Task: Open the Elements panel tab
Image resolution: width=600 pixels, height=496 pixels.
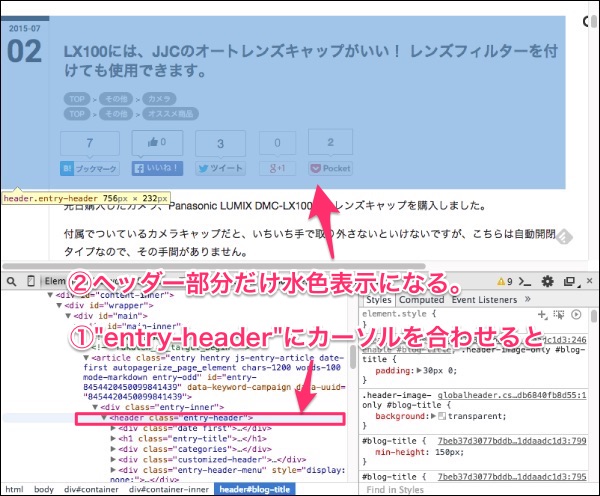Action: tap(55, 281)
